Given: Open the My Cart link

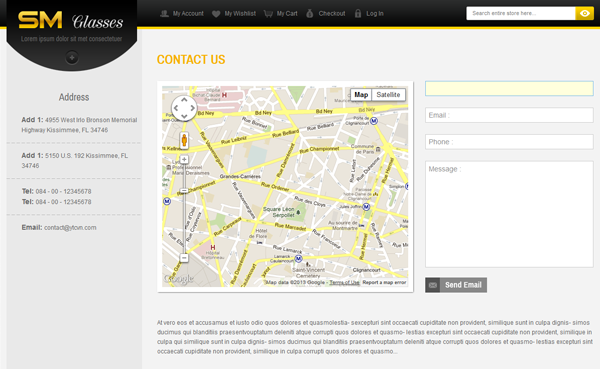Looking at the screenshot, I should coord(287,14).
